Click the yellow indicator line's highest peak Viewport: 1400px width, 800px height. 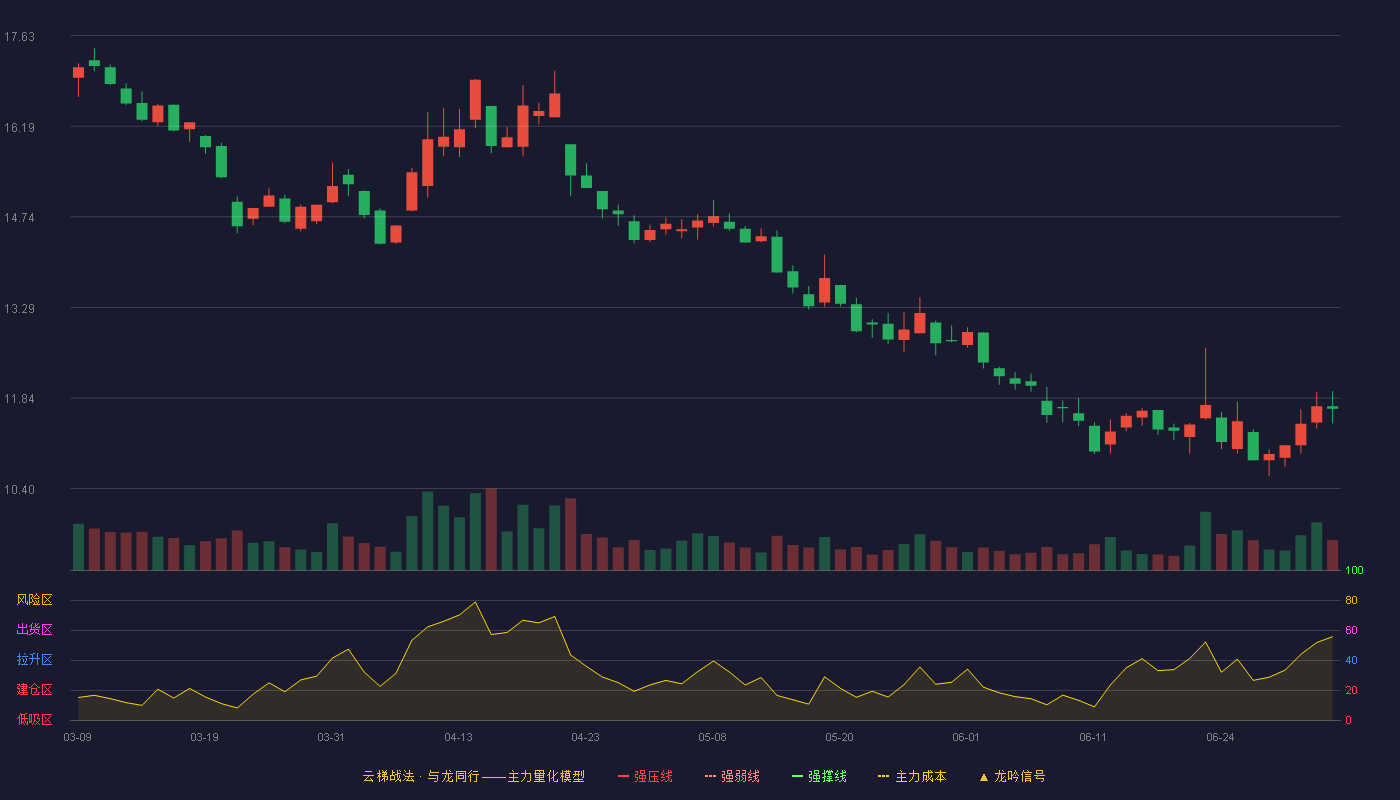[x=475, y=602]
